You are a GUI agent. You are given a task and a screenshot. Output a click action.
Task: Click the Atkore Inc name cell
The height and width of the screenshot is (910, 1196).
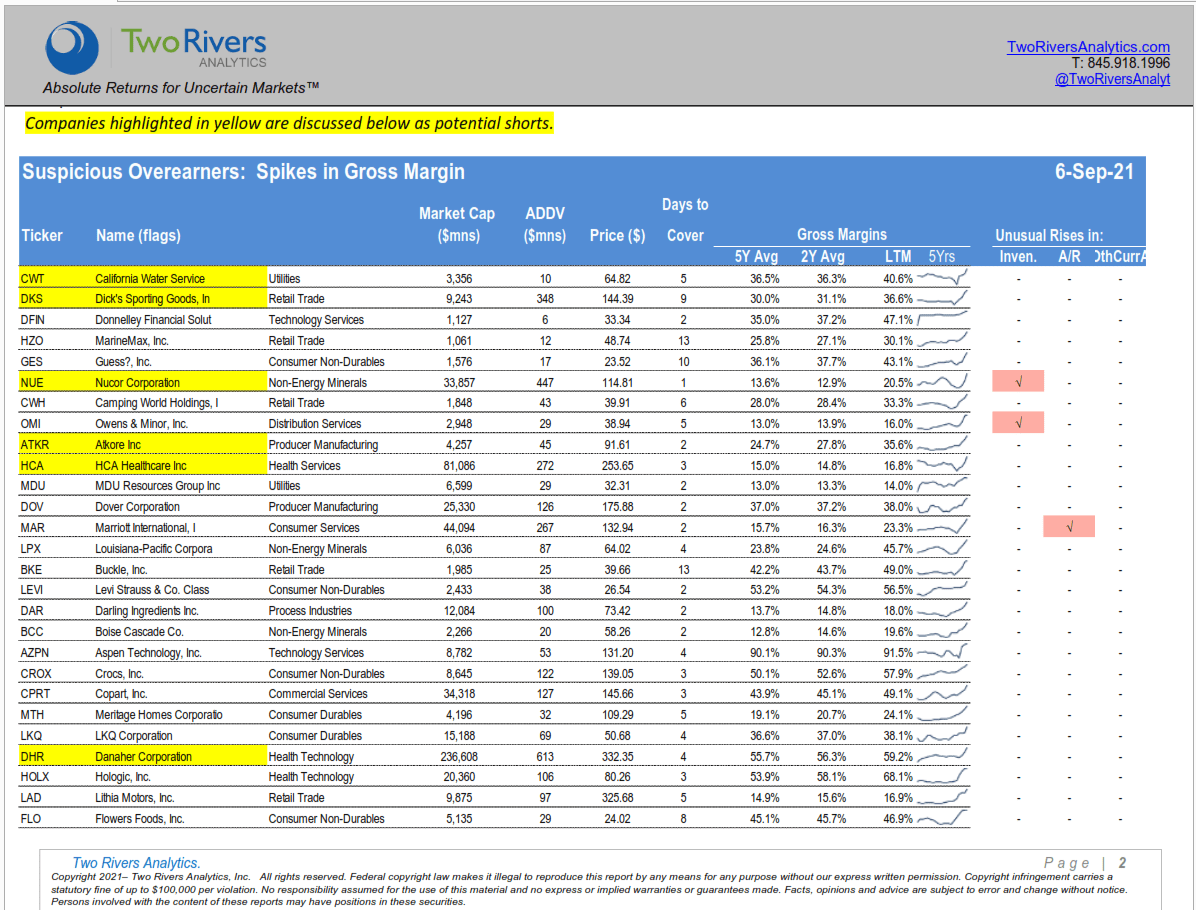coord(118,445)
